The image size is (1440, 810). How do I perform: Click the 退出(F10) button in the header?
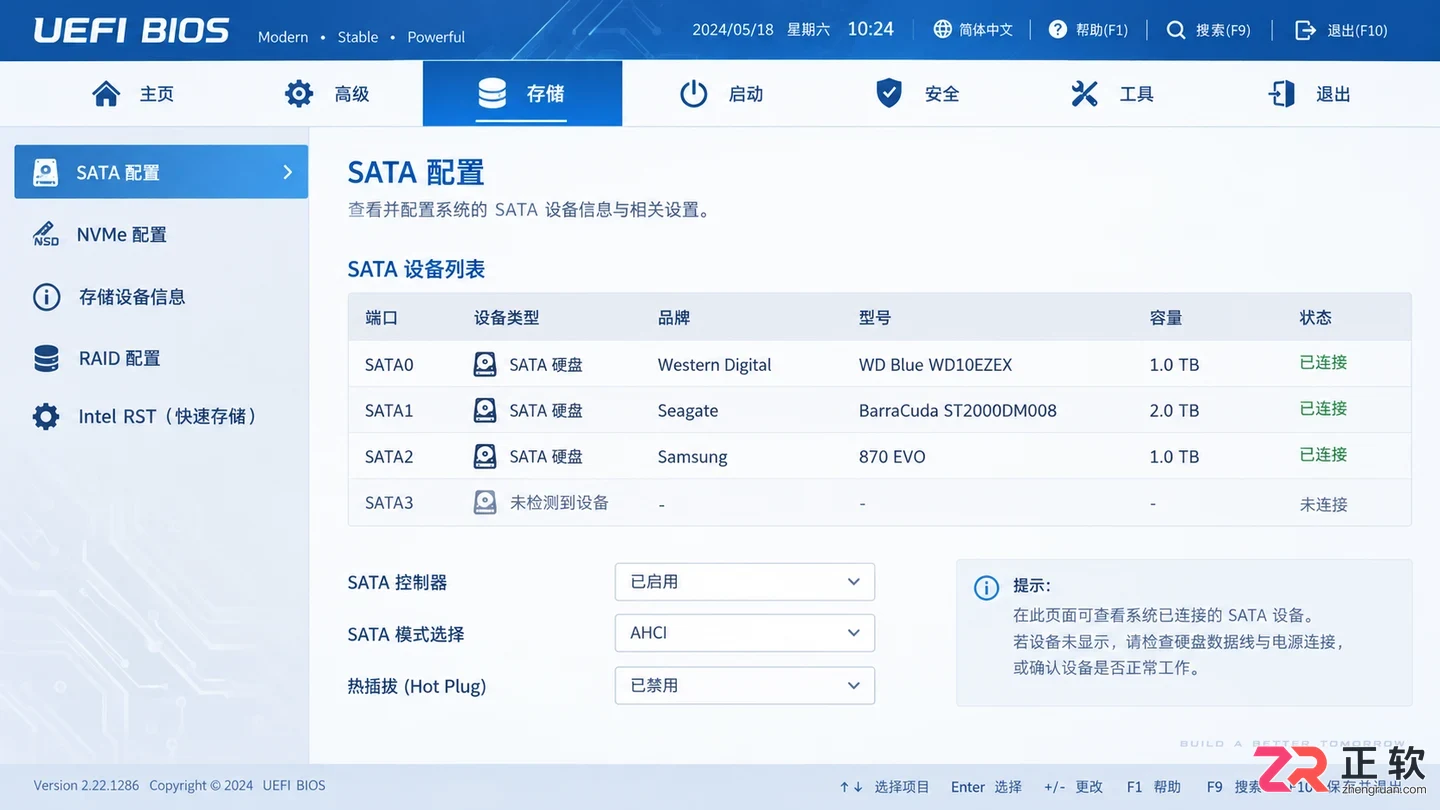pyautogui.click(x=1341, y=30)
